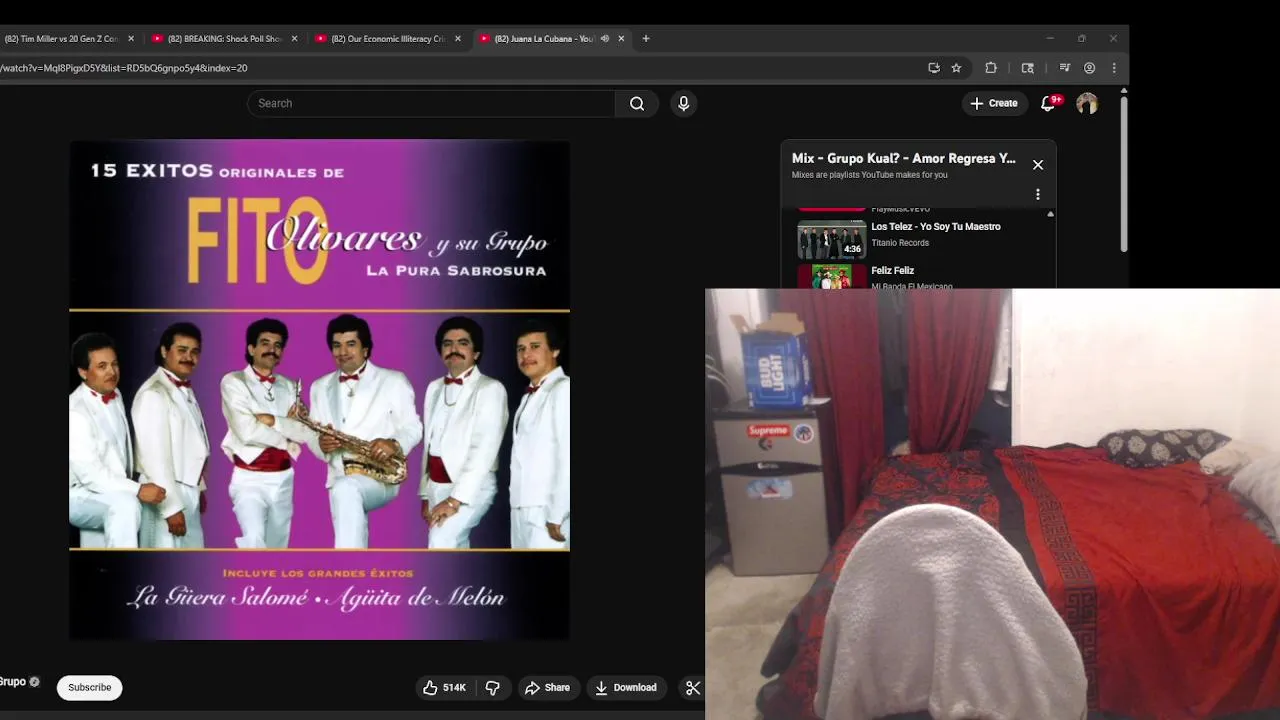Open media controls playlist icon
The width and height of the screenshot is (1280, 720).
click(x=1064, y=68)
